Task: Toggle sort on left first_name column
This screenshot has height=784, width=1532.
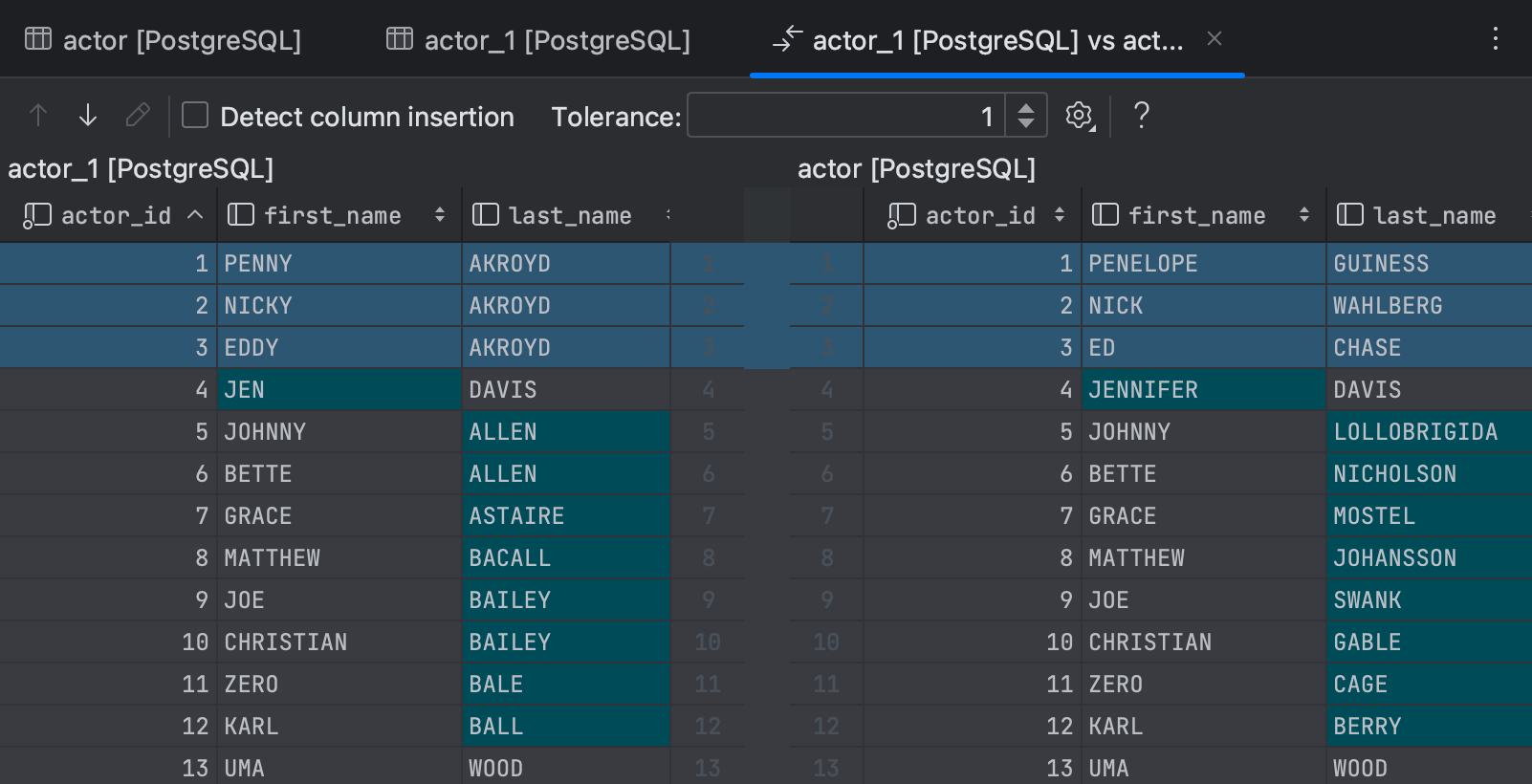Action: coord(440,215)
